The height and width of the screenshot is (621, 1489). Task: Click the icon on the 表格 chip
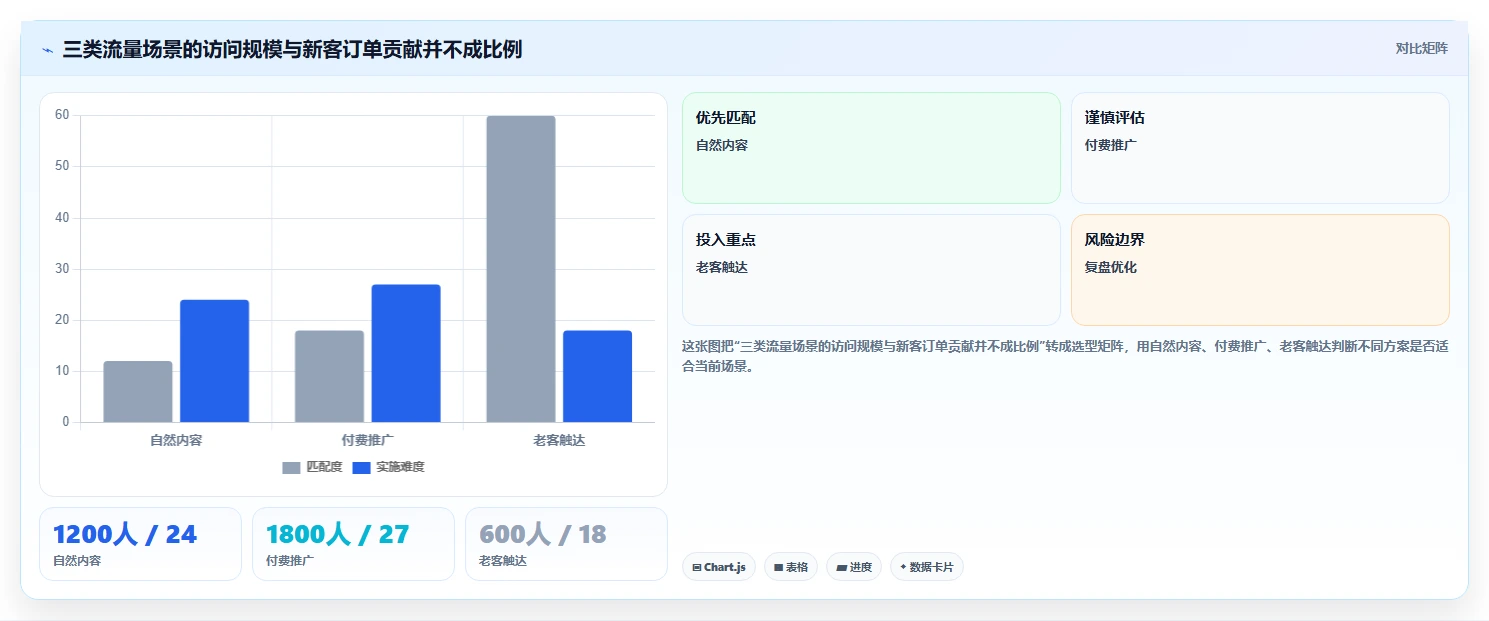coord(779,568)
